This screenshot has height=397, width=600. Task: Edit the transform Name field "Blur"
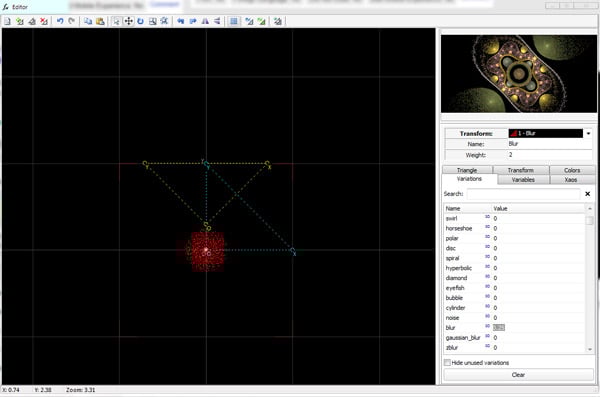point(549,144)
